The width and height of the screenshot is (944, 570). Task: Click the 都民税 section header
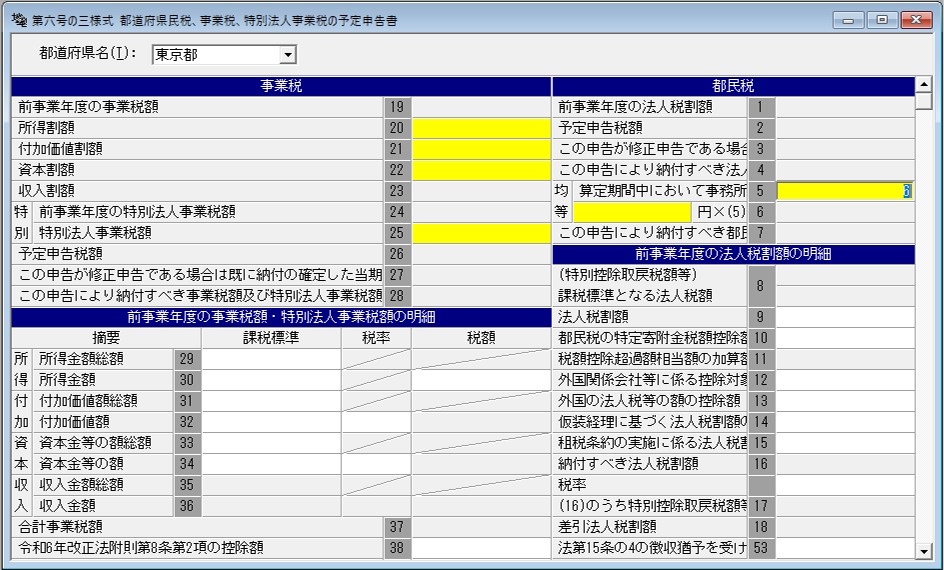[733, 86]
